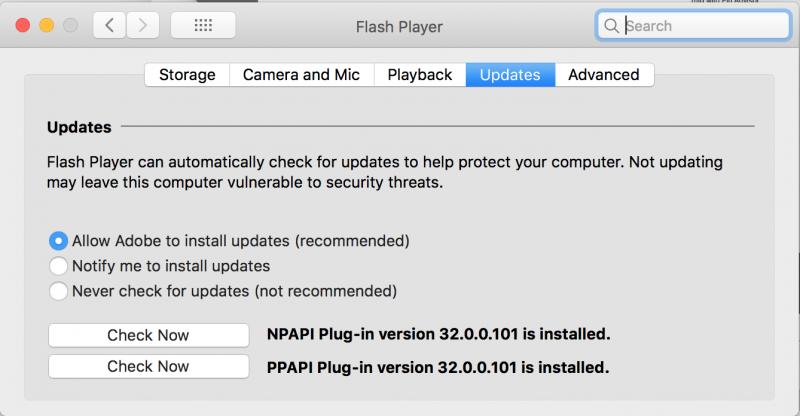Select the Updates tab
This screenshot has height=416, width=800.
coord(510,75)
